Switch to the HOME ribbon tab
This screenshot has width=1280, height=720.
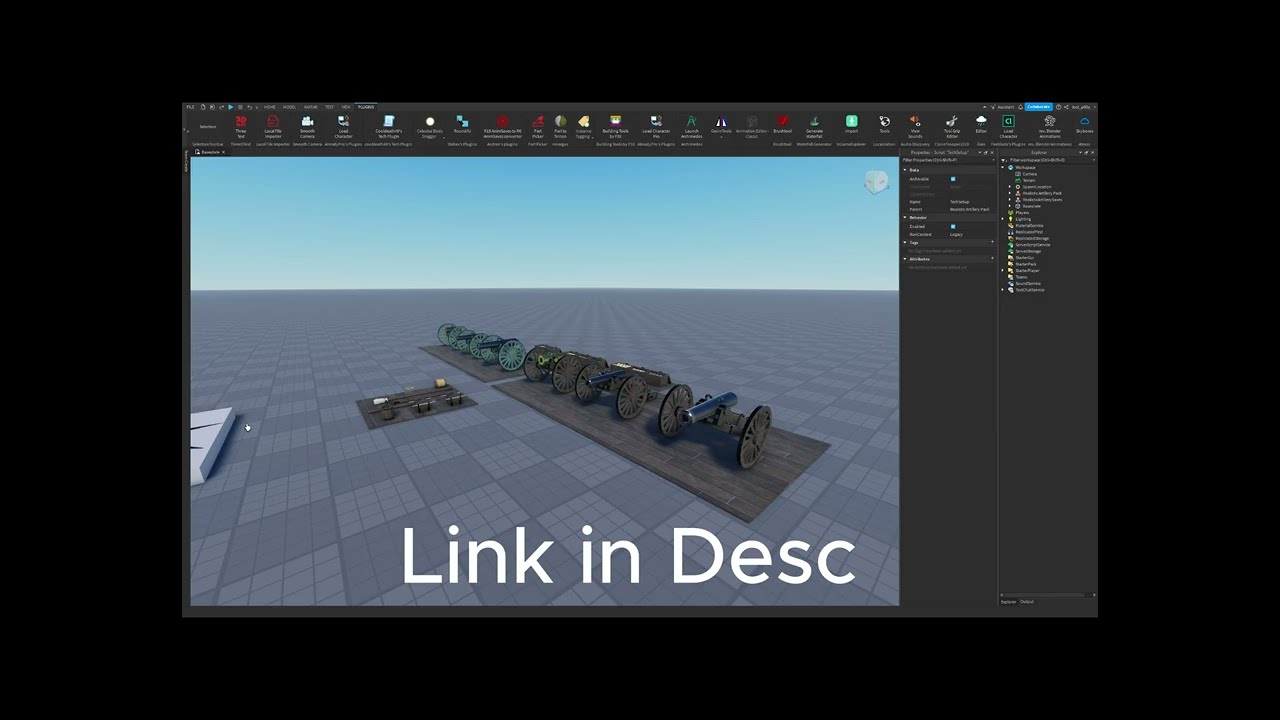pyautogui.click(x=270, y=107)
